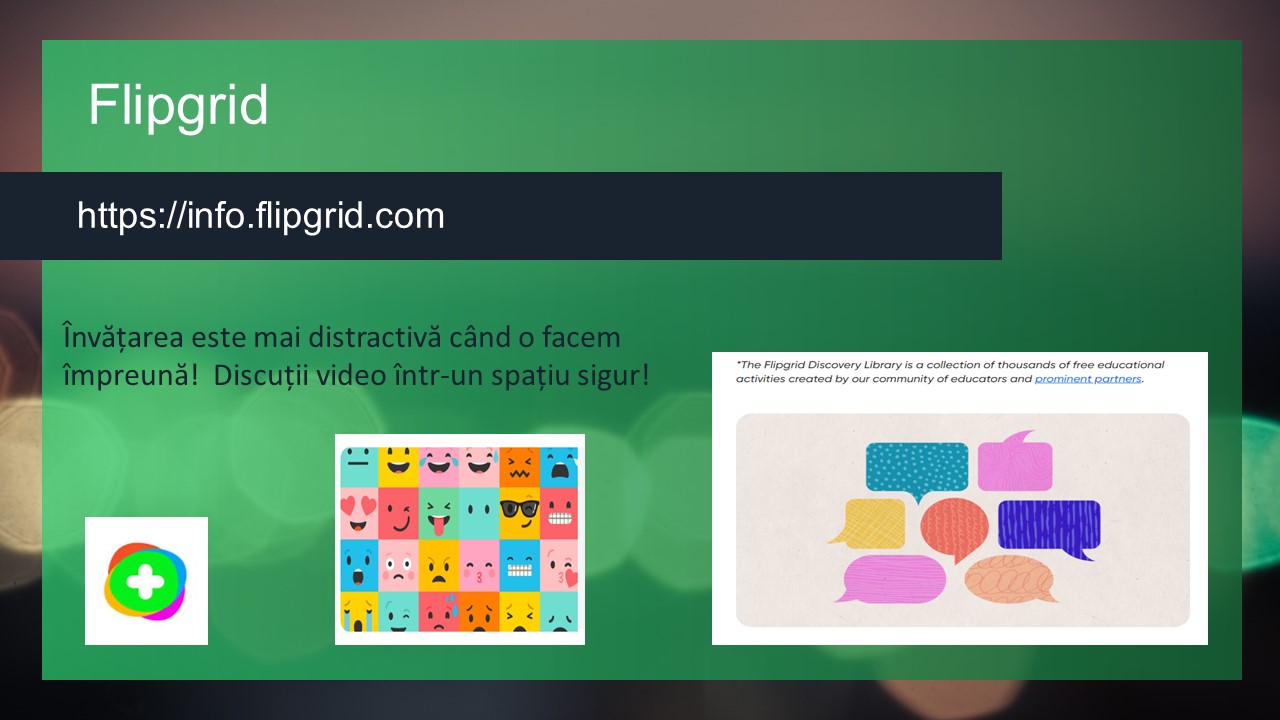Select the Flipgrid slide title

[x=178, y=105]
